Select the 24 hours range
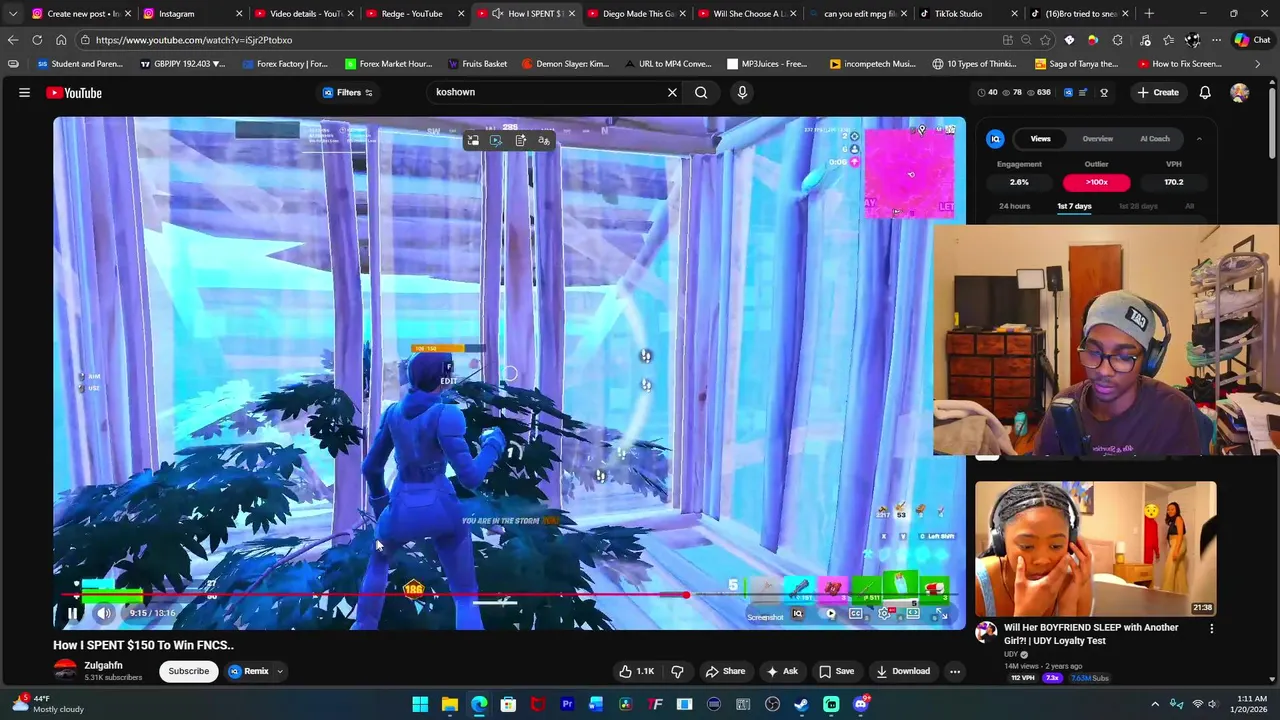The width and height of the screenshot is (1280, 720). click(1014, 206)
